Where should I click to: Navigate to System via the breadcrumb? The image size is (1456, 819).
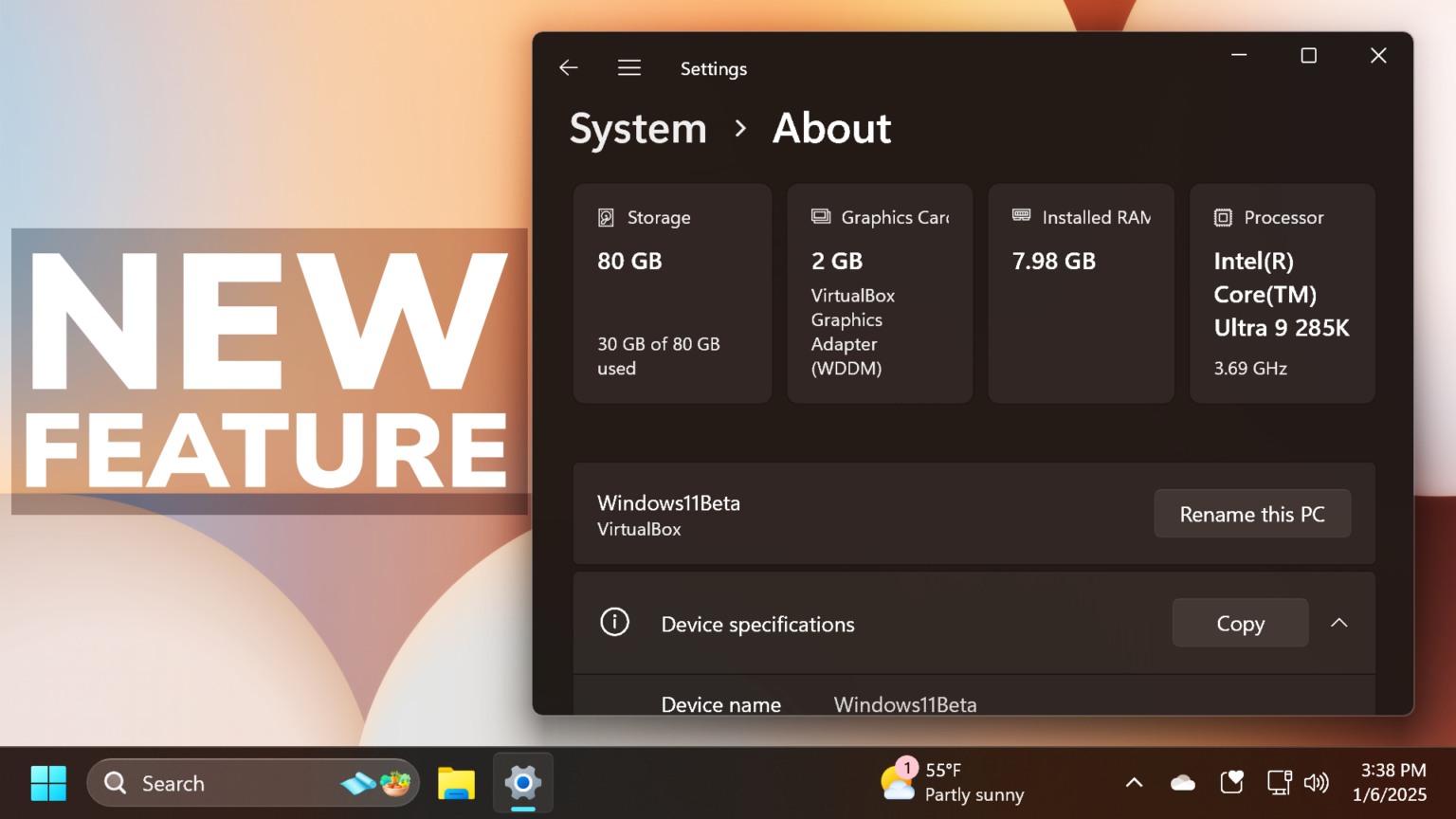tap(638, 129)
